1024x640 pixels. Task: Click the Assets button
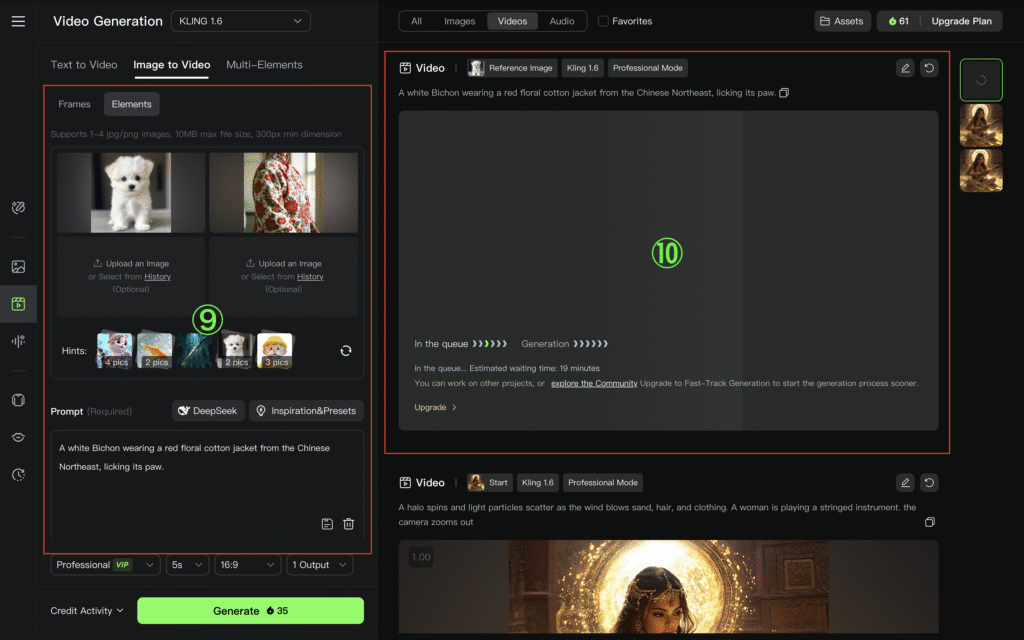(x=842, y=21)
